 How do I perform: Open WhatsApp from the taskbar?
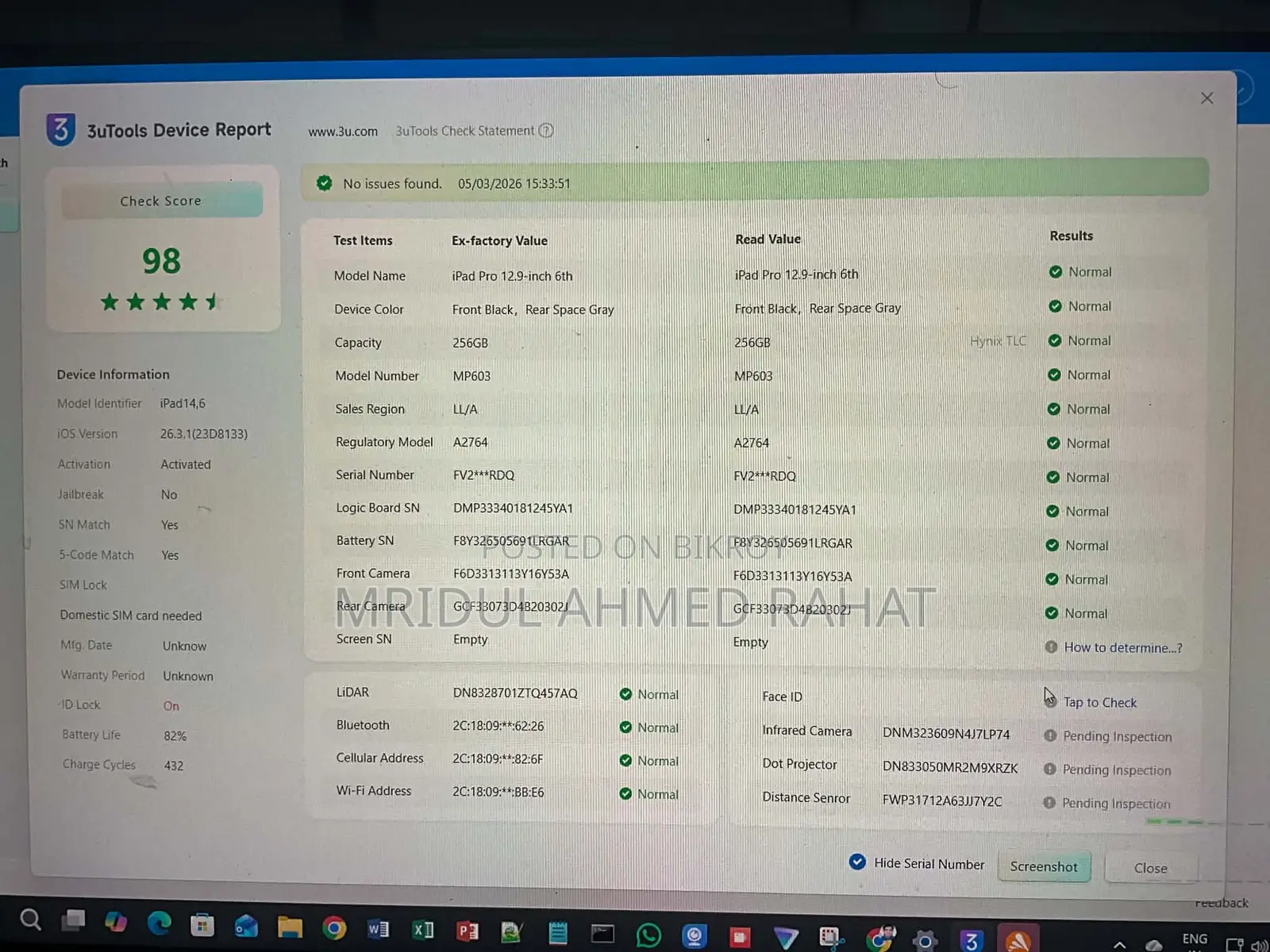pos(648,935)
